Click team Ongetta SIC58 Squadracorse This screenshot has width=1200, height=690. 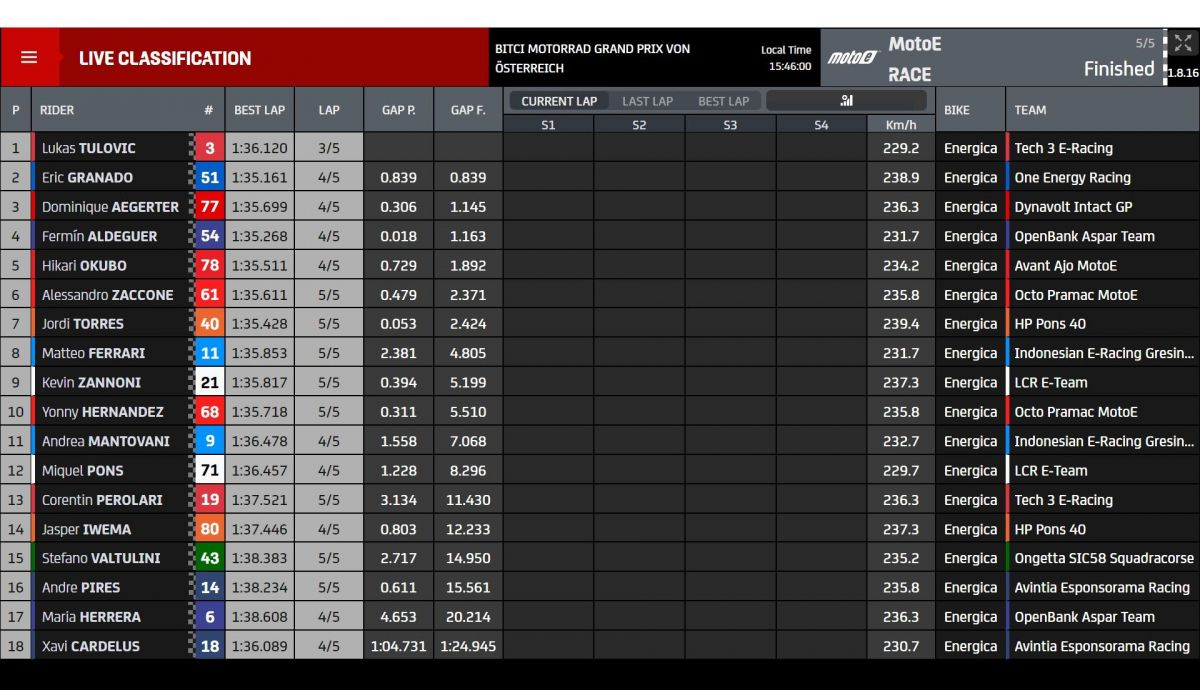point(1104,558)
